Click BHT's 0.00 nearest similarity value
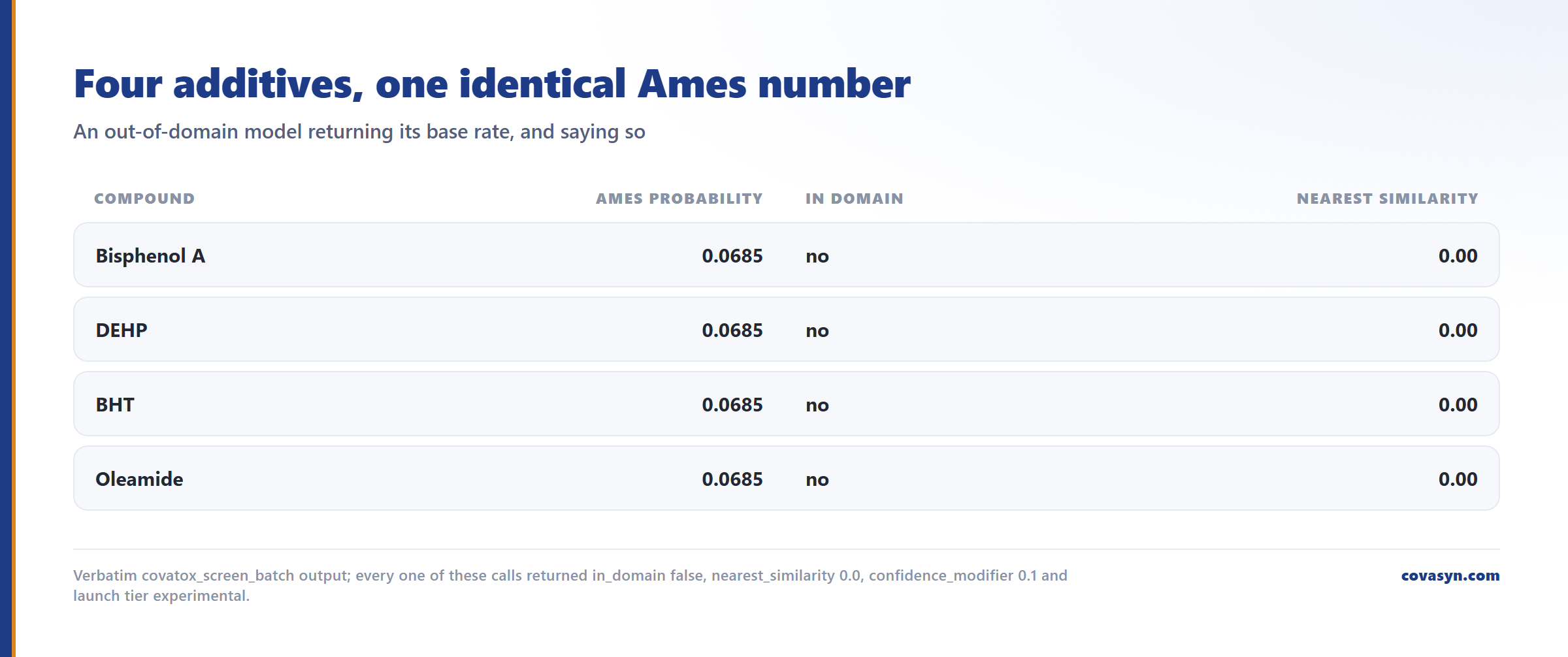The image size is (1568, 657). pos(1458,404)
